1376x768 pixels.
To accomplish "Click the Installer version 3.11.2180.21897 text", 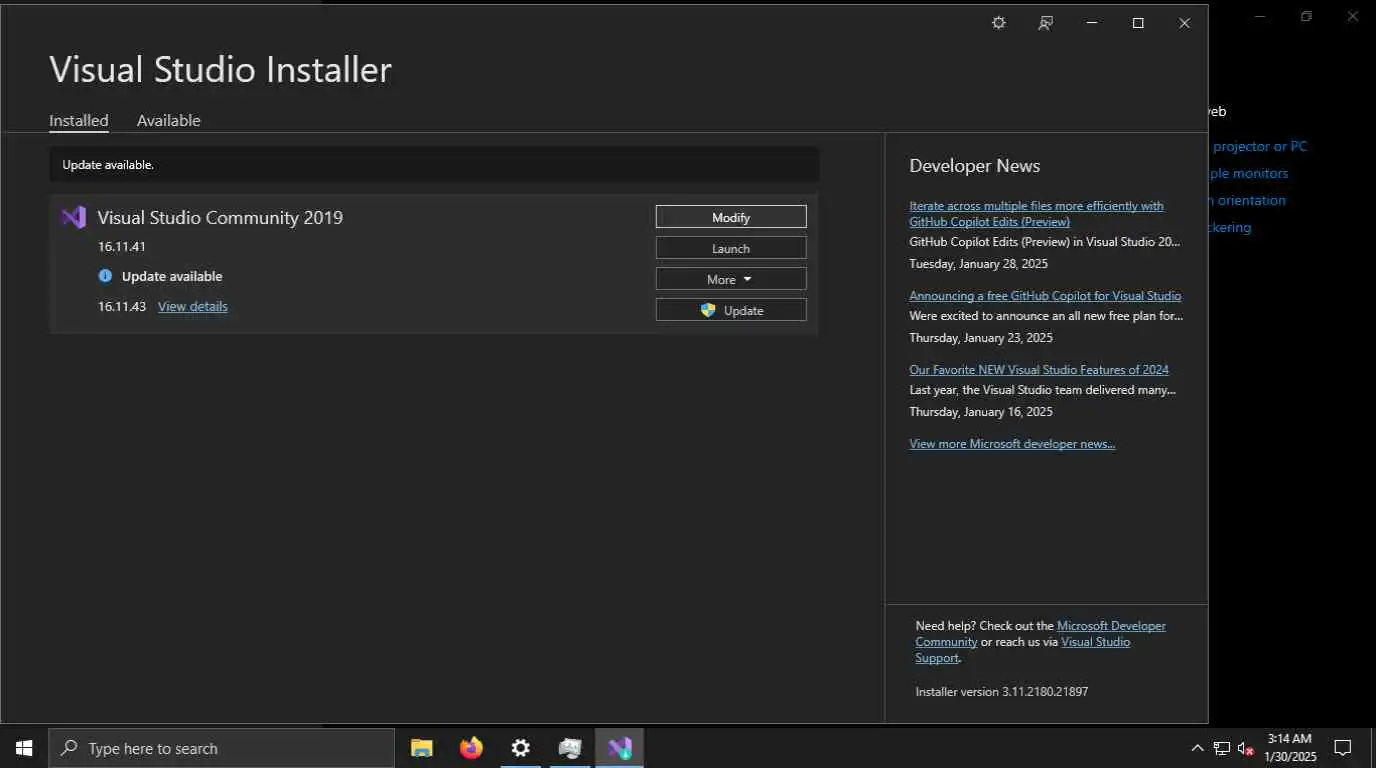I will (x=1002, y=691).
